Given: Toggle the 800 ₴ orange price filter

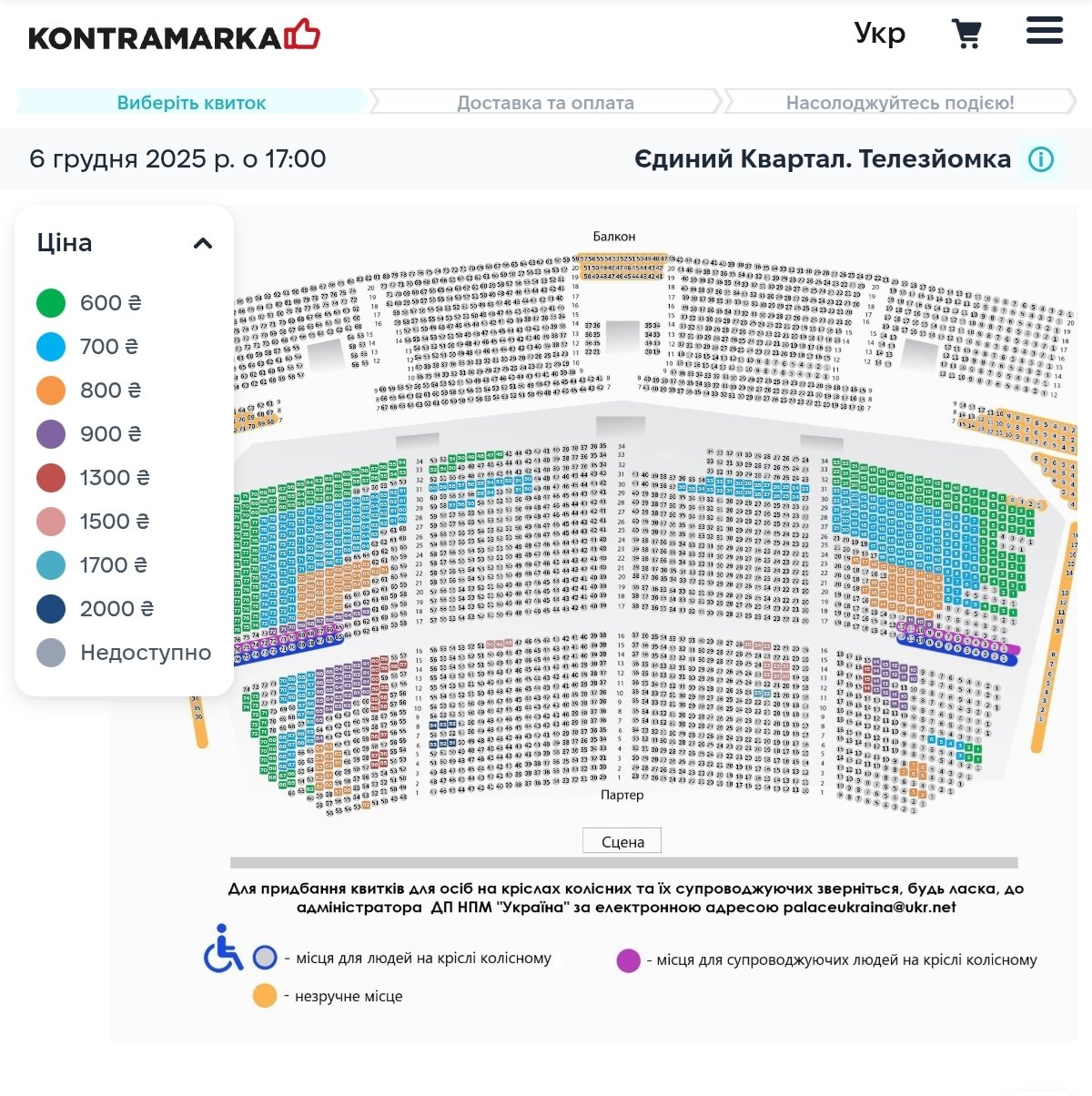Looking at the screenshot, I should (x=51, y=391).
